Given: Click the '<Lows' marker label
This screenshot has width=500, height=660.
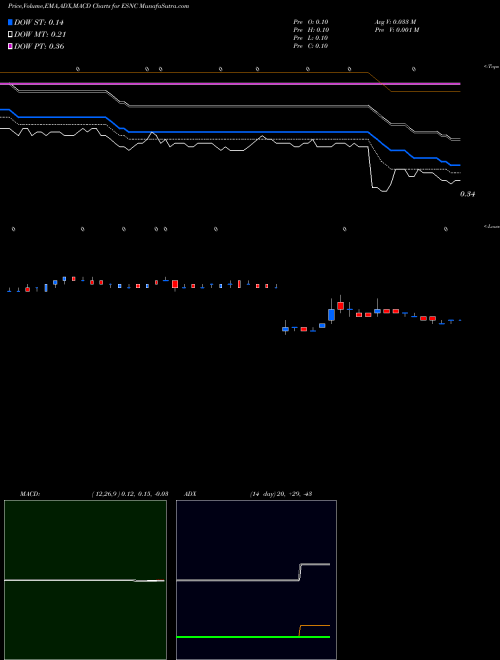Looking at the screenshot, I should coord(491,226).
